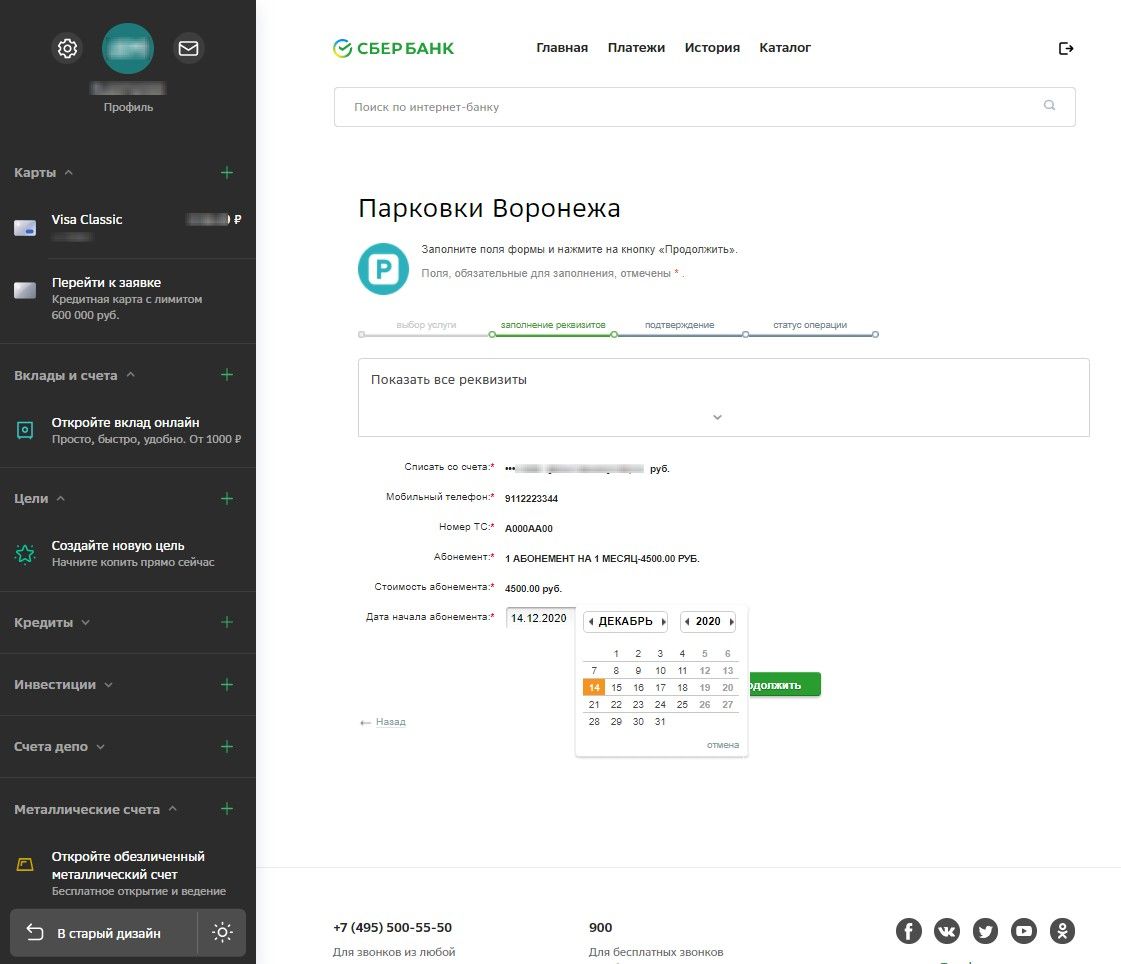Image resolution: width=1121 pixels, height=964 pixels.
Task: Add metal account with plus icon
Action: (x=227, y=809)
